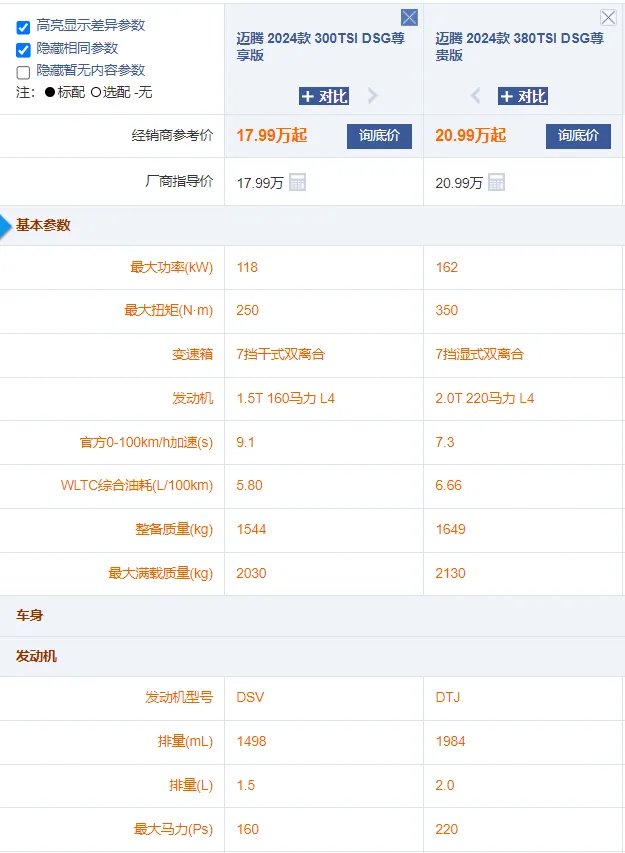Click 询底价 for the 20.99万 model
The height and width of the screenshot is (853, 625).
(x=578, y=136)
